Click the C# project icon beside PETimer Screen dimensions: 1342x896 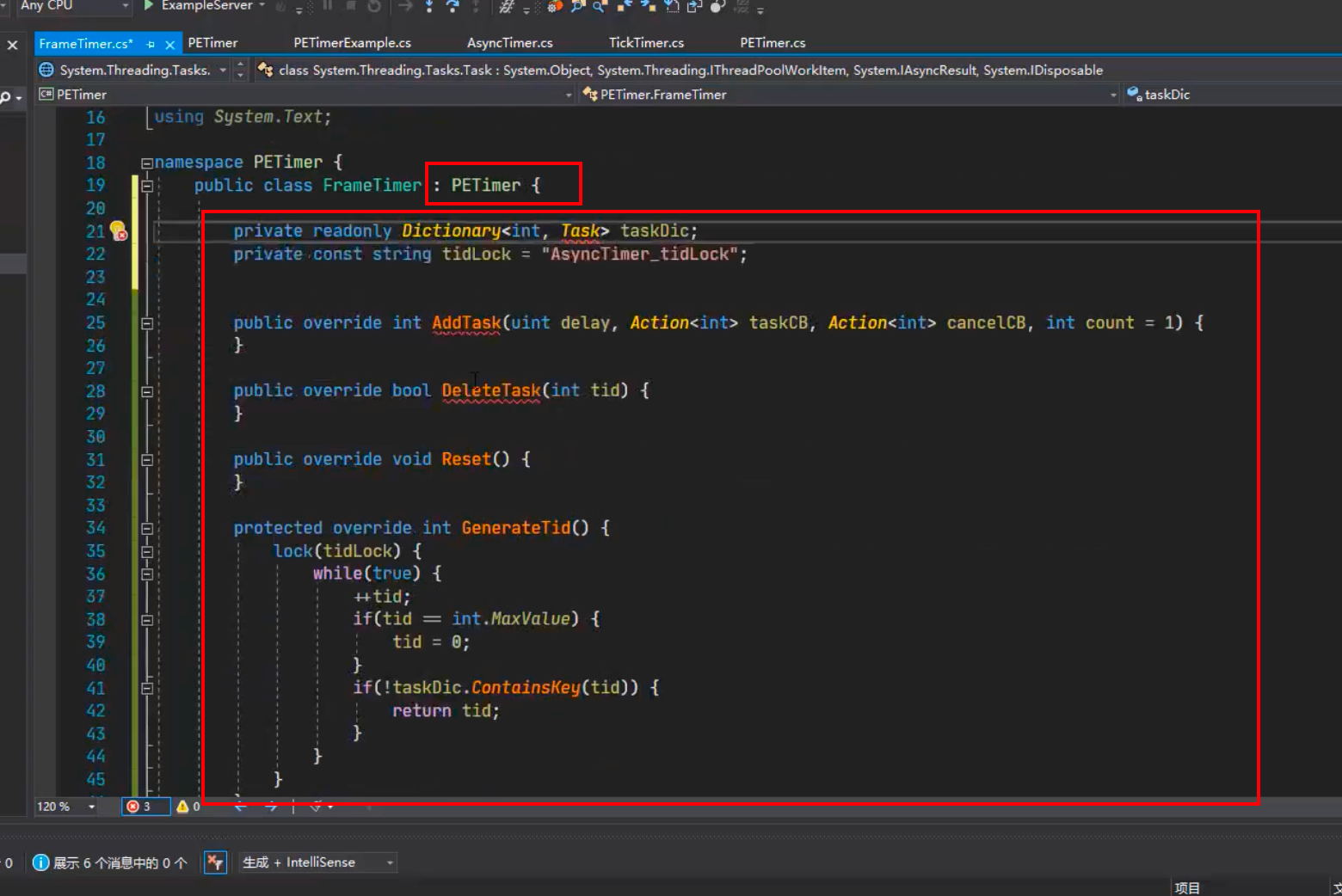[46, 95]
